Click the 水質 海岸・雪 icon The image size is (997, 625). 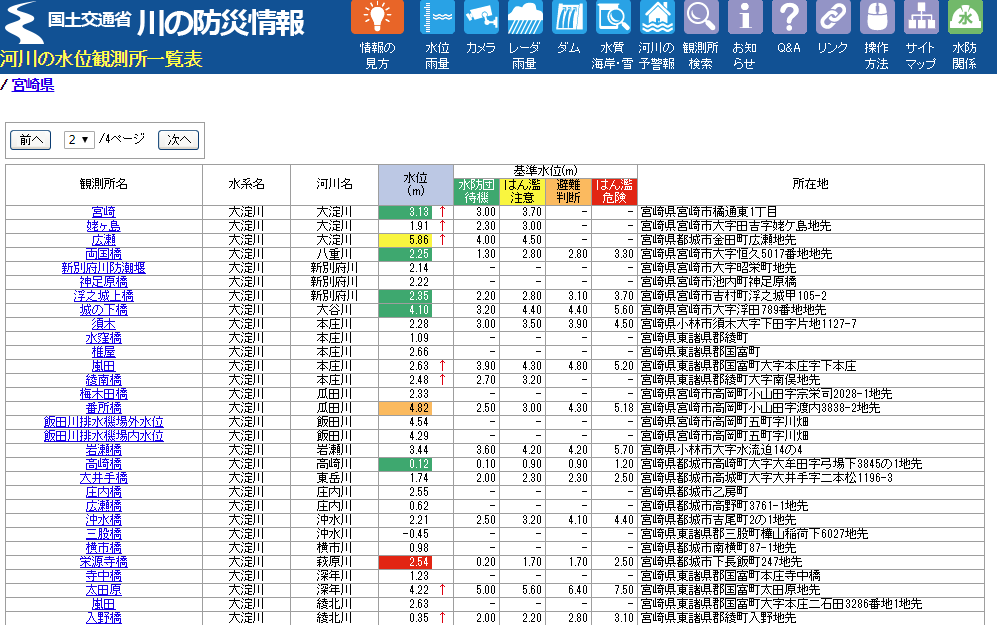tap(612, 18)
